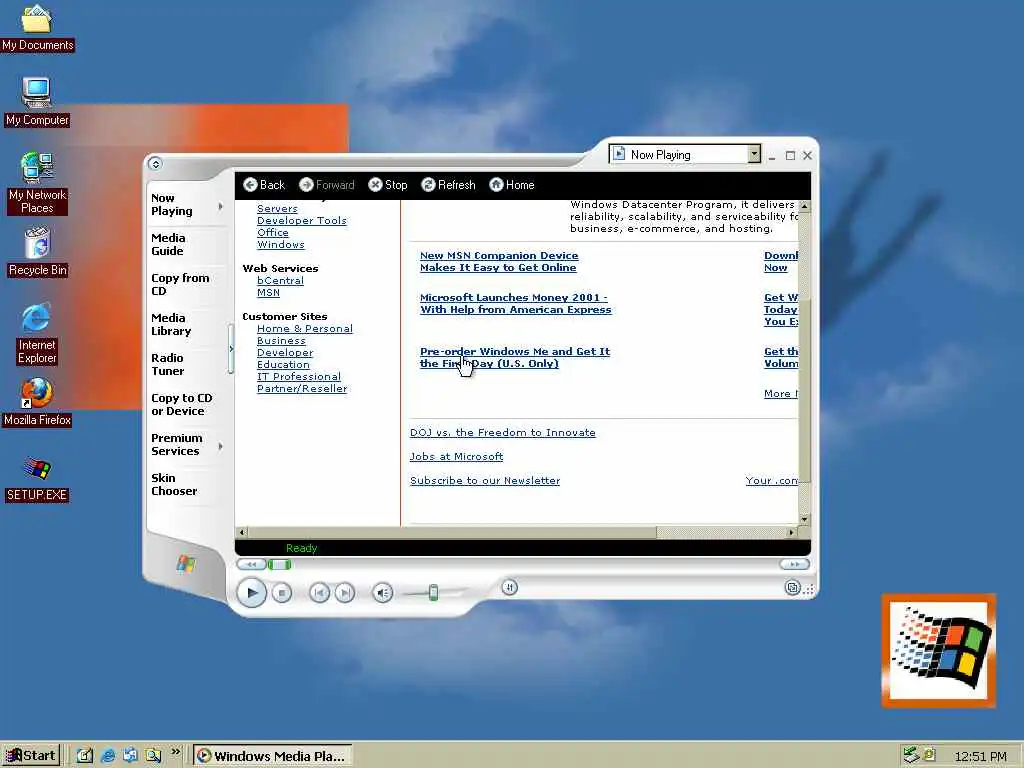This screenshot has width=1024, height=768.
Task: Expand Now Playing submenu arrow
Action: [221, 206]
